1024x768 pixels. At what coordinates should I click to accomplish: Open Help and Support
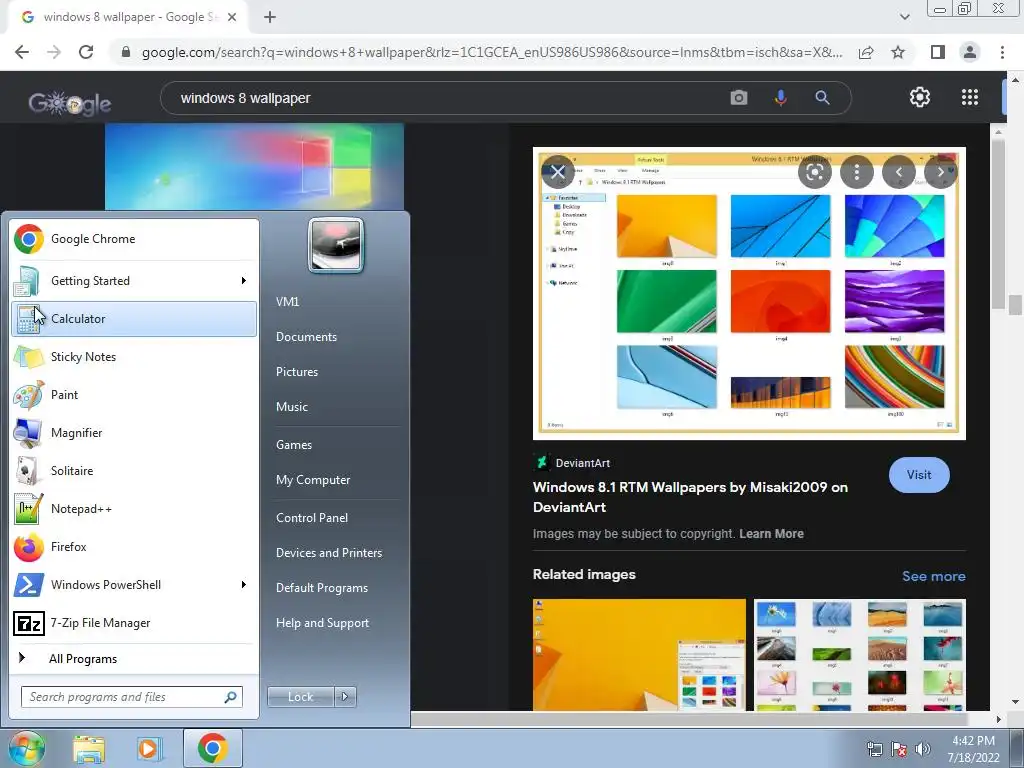pyautogui.click(x=323, y=623)
